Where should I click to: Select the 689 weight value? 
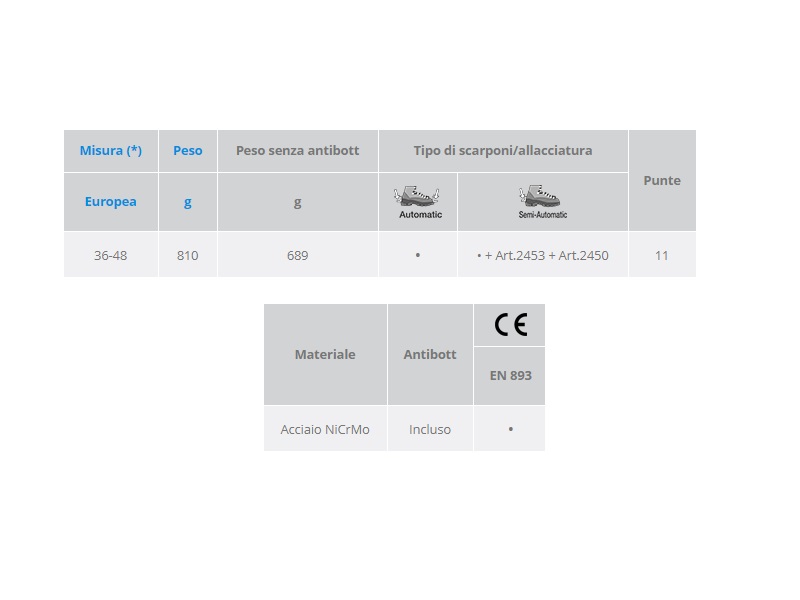coord(297,255)
